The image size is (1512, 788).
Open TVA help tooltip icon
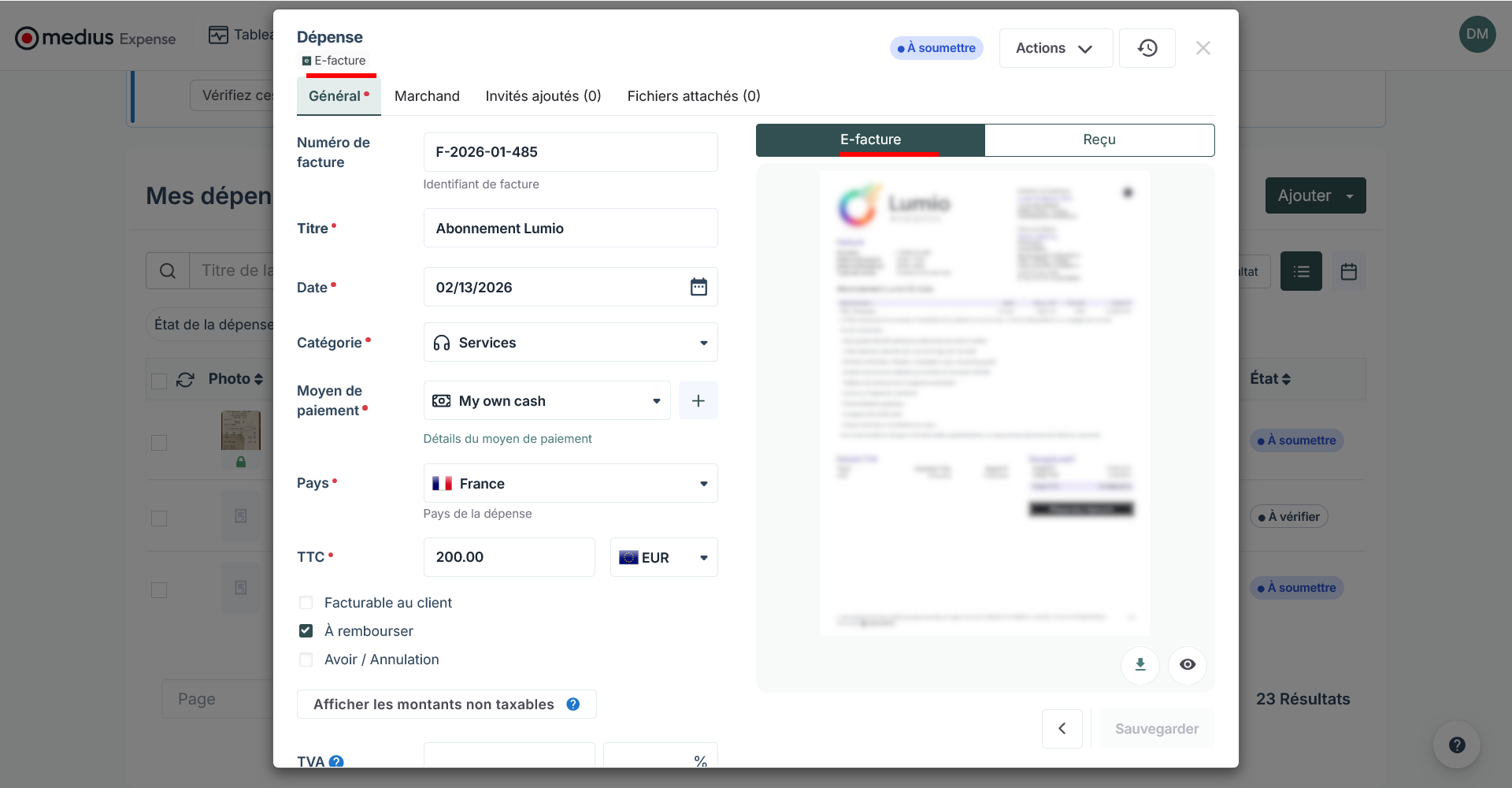tap(336, 762)
